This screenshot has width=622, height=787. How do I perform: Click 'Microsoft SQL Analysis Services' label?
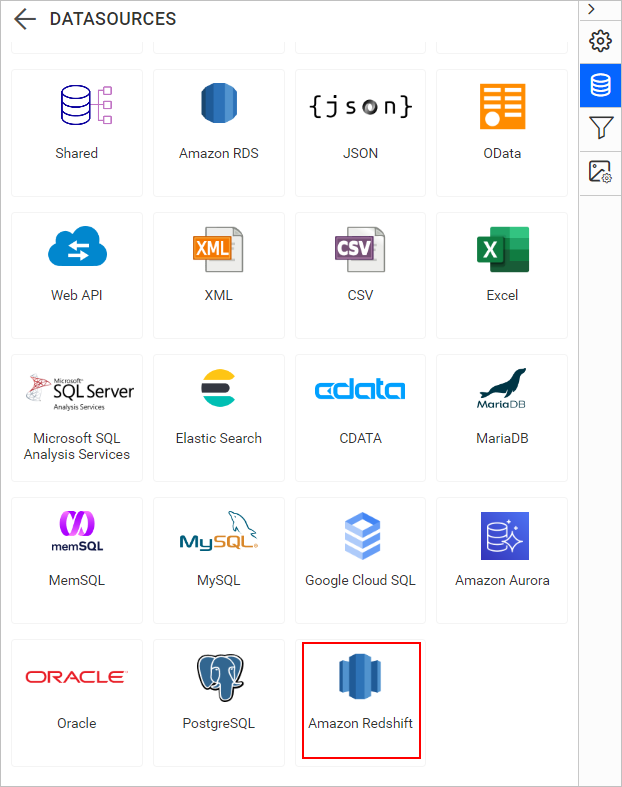76,446
